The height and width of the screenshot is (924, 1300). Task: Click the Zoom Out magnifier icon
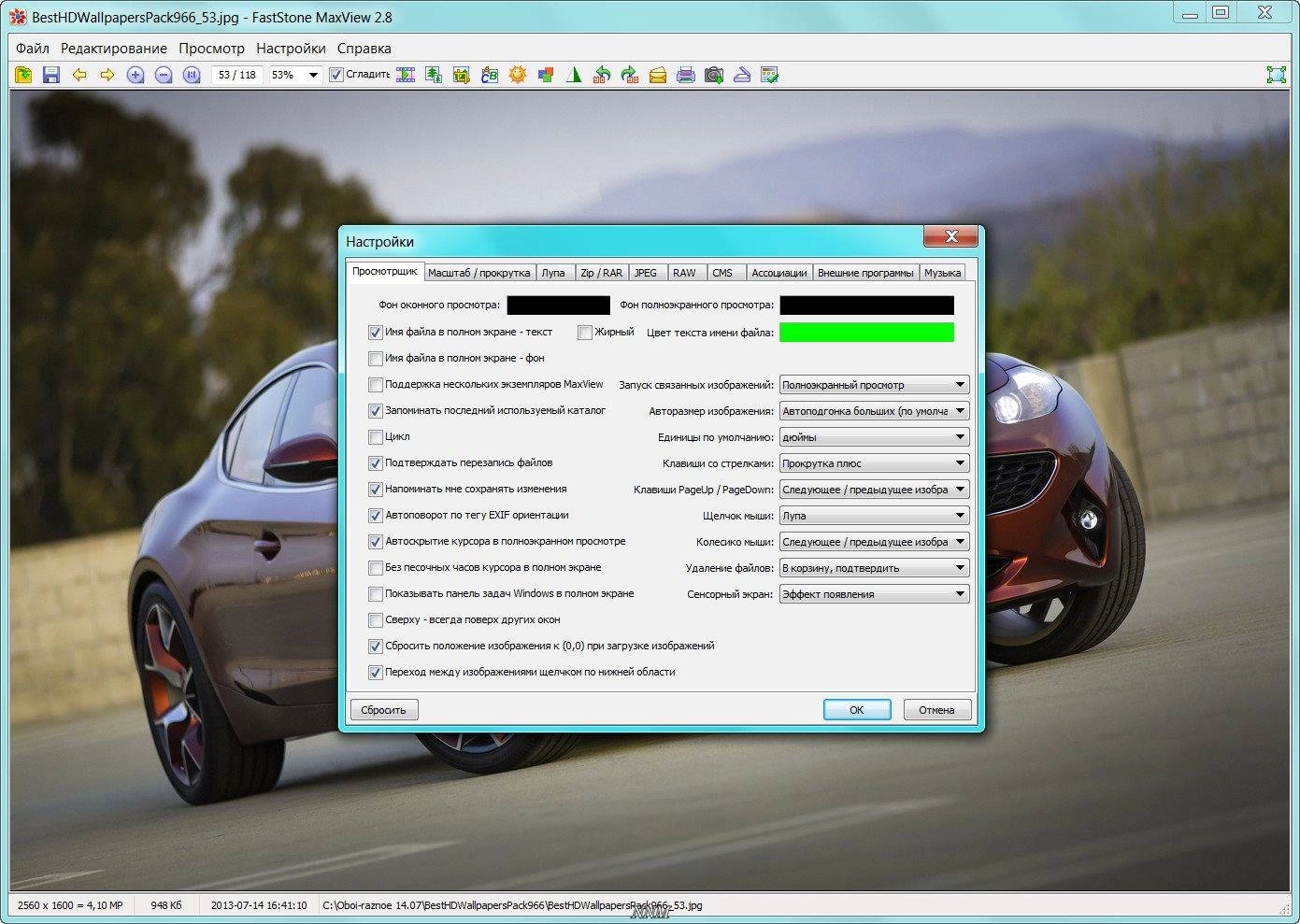click(164, 75)
